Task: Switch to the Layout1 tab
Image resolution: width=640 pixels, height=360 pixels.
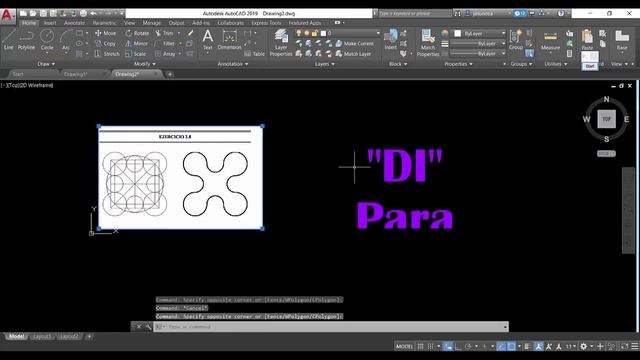Action: pos(42,337)
